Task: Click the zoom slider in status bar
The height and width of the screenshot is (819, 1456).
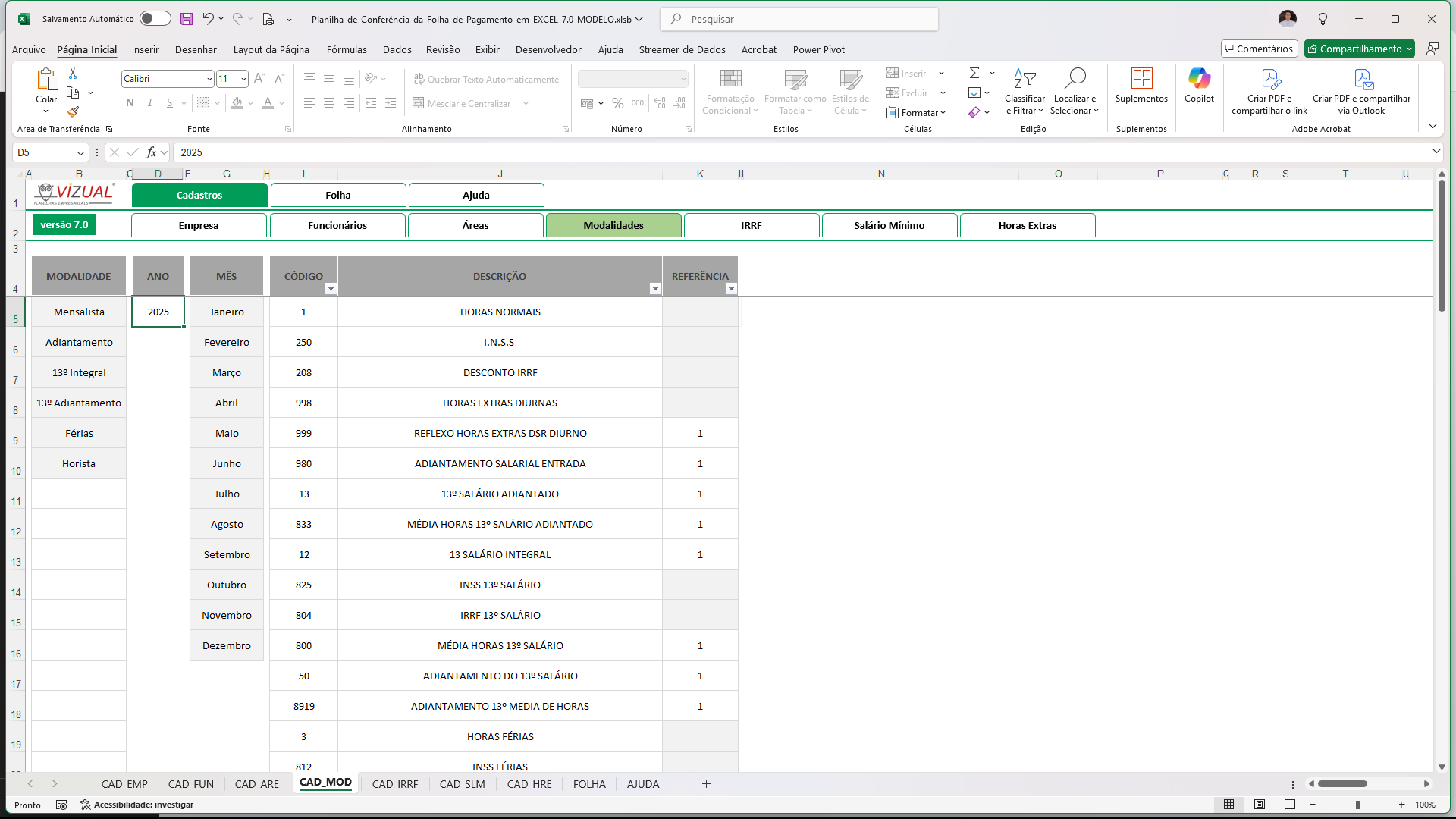Action: pos(1357,805)
